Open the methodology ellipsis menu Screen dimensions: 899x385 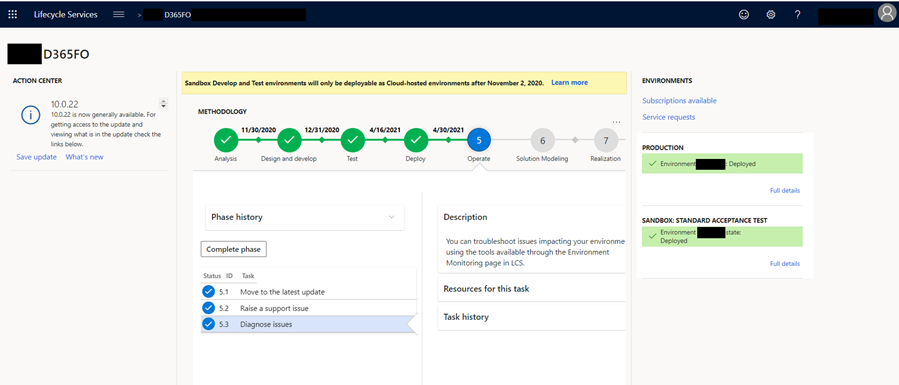click(x=616, y=122)
